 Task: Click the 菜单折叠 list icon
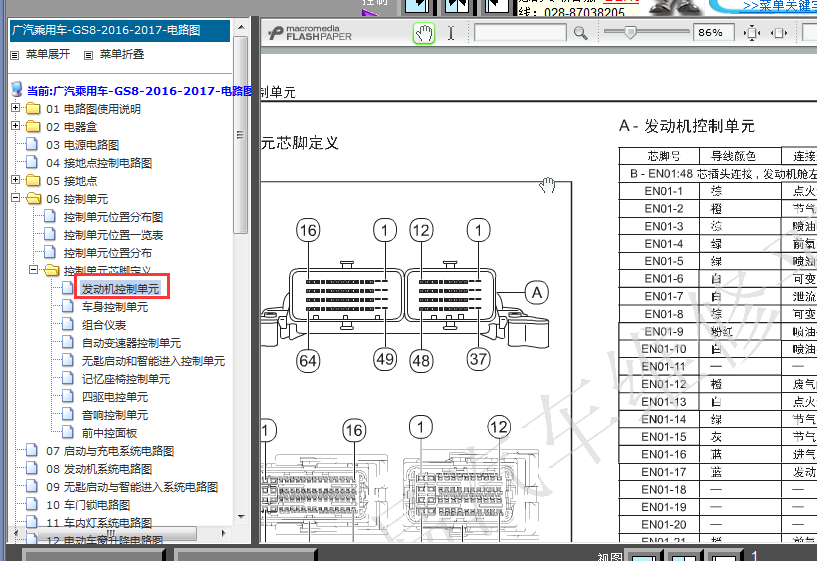(x=89, y=55)
